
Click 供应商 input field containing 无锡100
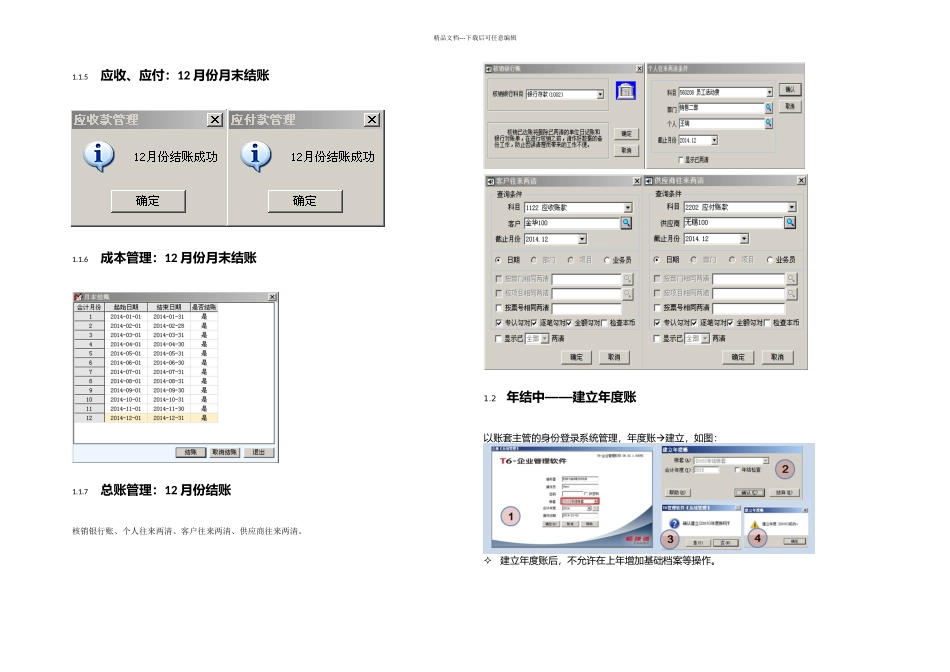(x=734, y=222)
